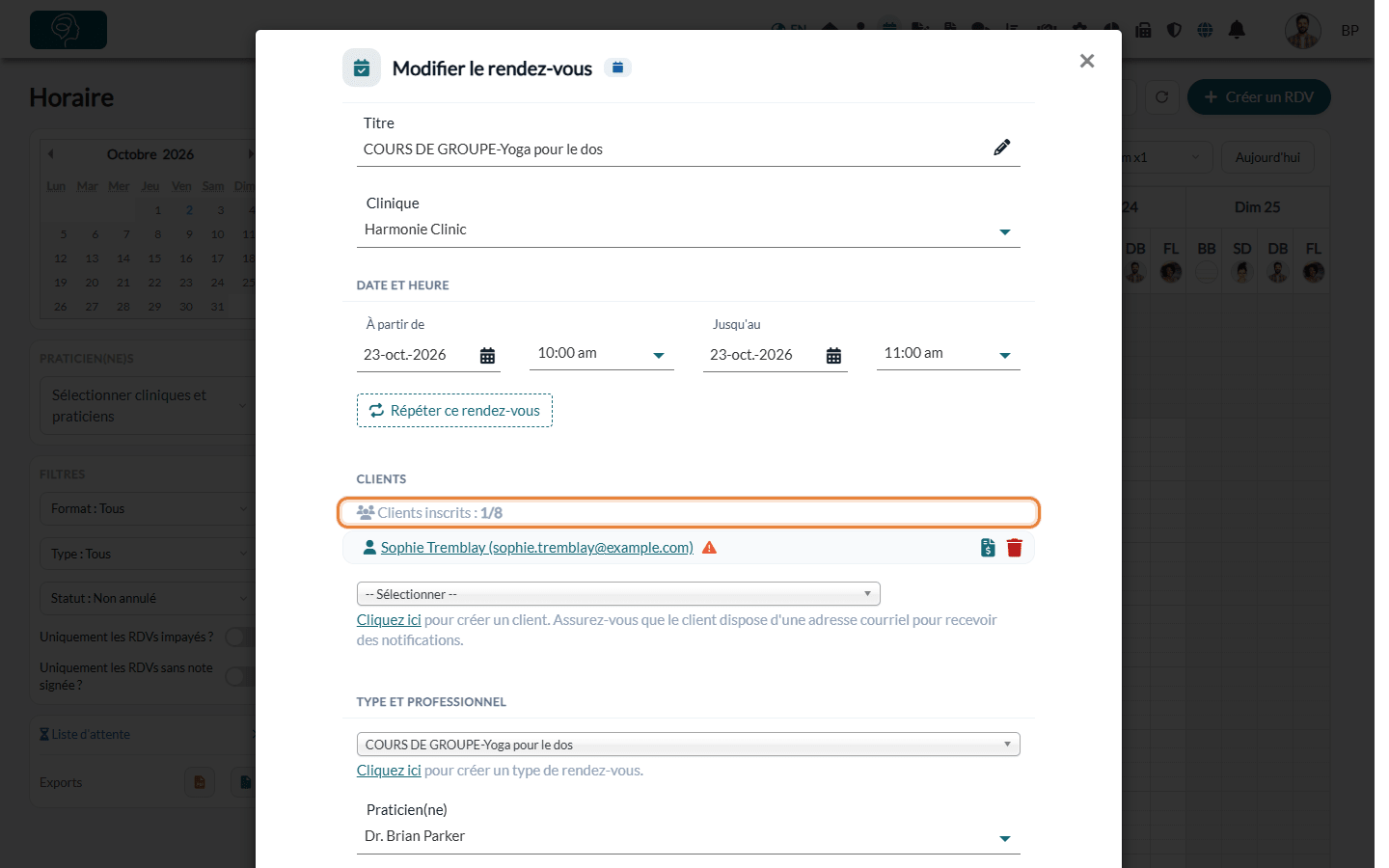Toggle Uniquement les RDVs impayés switch
1389x868 pixels.
pos(240,637)
